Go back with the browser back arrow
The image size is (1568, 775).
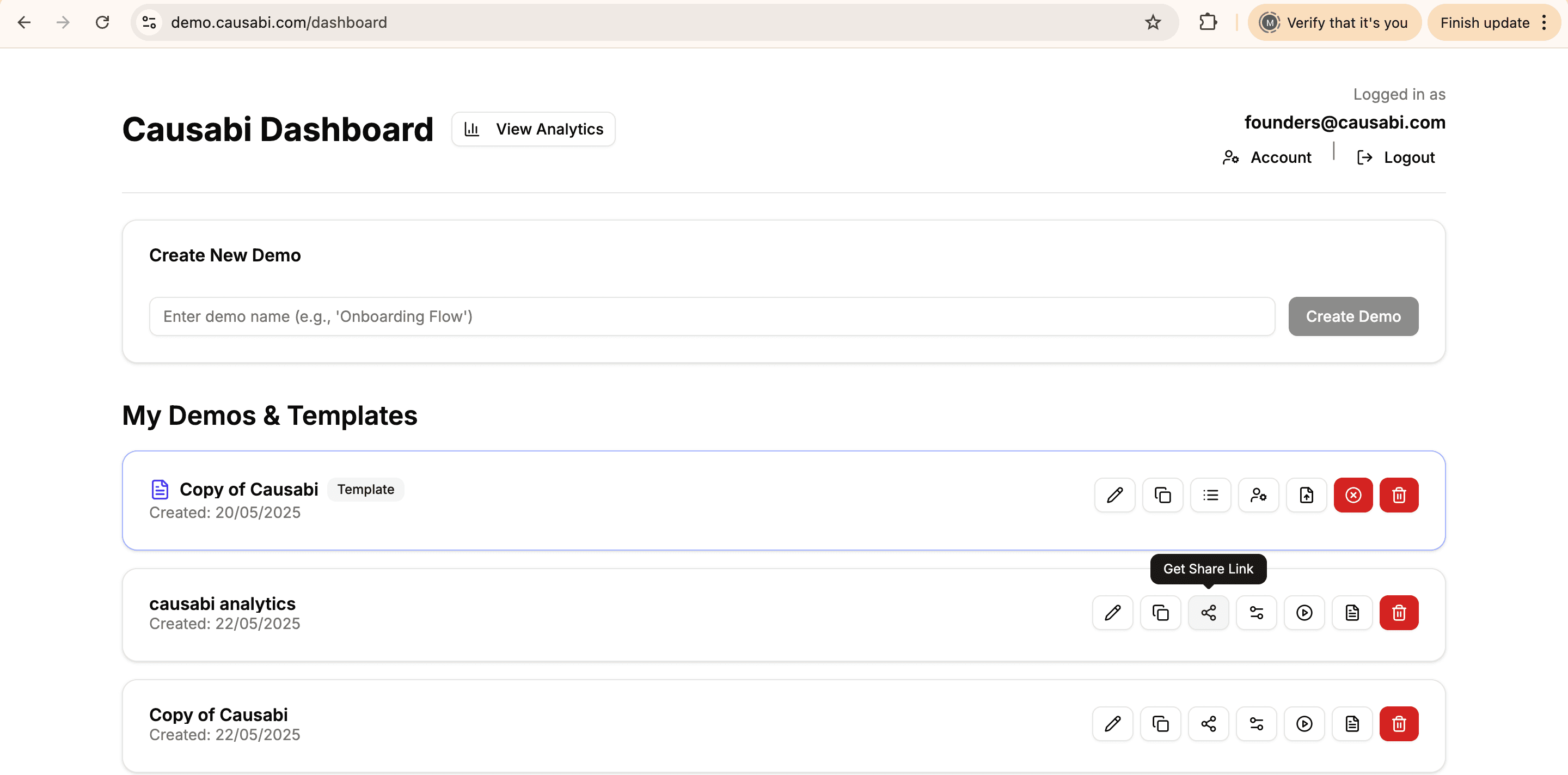(x=24, y=22)
